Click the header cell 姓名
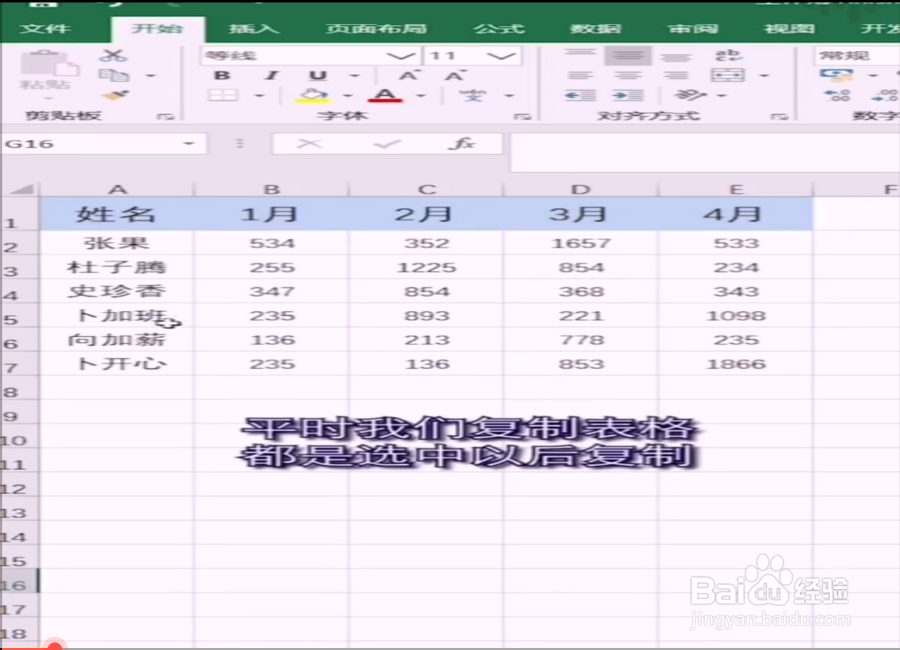This screenshot has height=650, width=900. pos(117,214)
